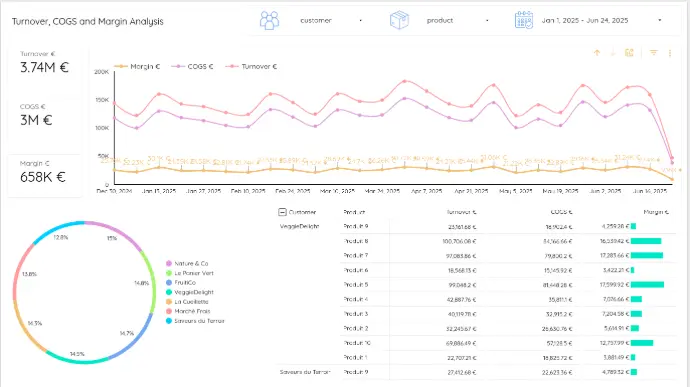Toggle the Margin € series in legend
Screen dimensions: 690x387
click(x=137, y=66)
